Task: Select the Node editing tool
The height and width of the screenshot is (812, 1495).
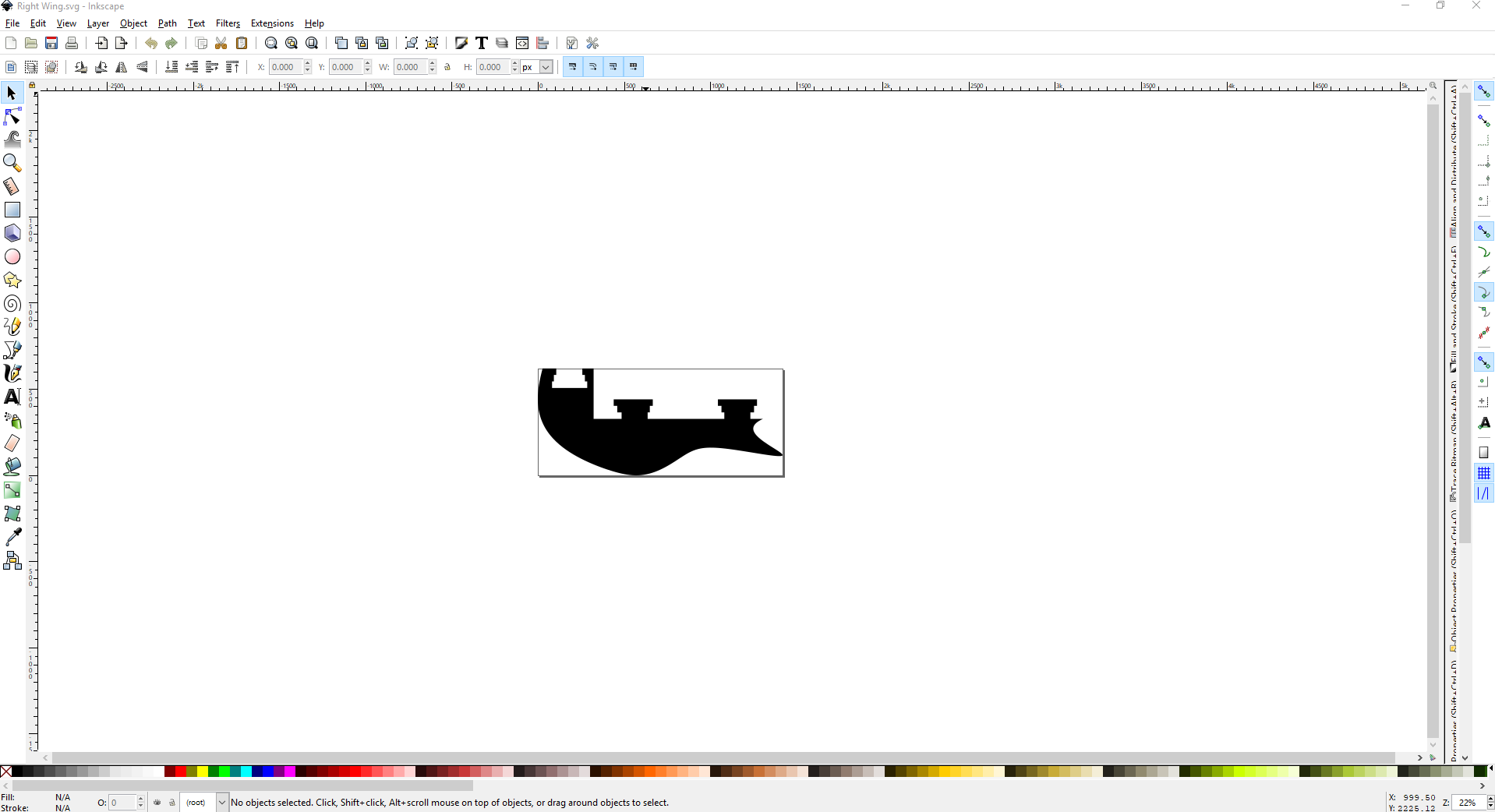Action: click(12, 117)
